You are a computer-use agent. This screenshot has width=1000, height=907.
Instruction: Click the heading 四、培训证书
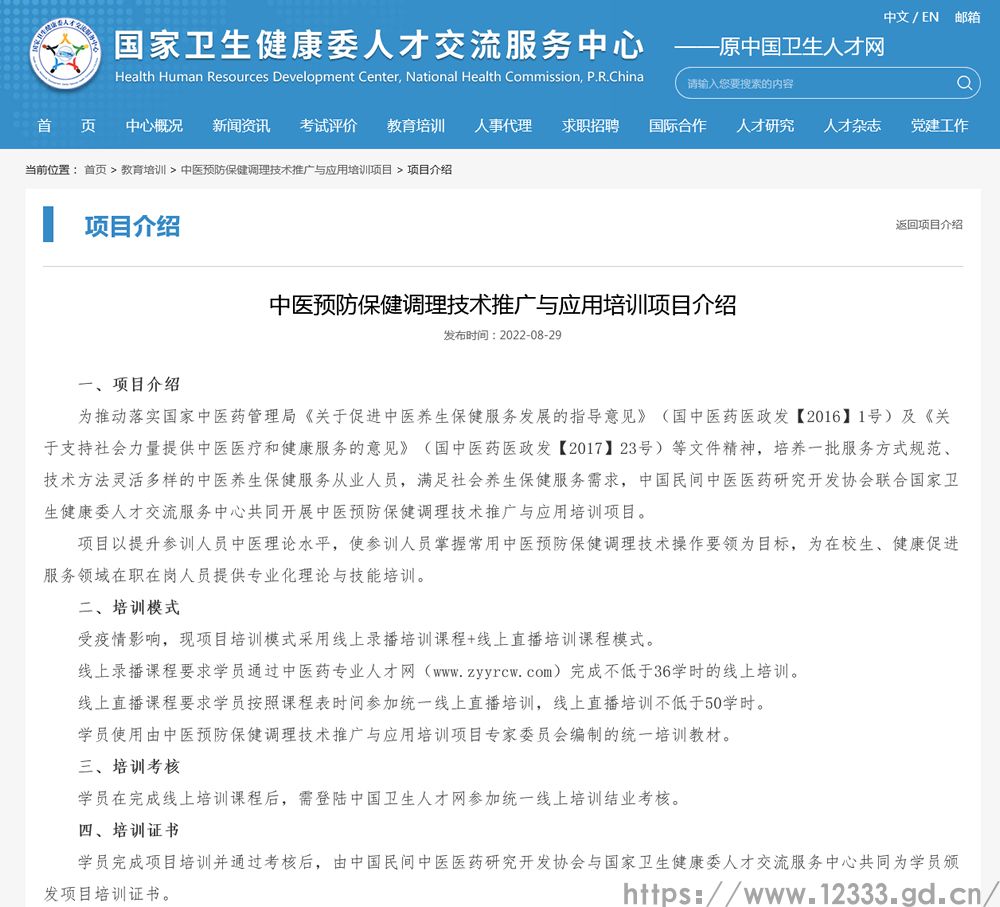(x=129, y=830)
